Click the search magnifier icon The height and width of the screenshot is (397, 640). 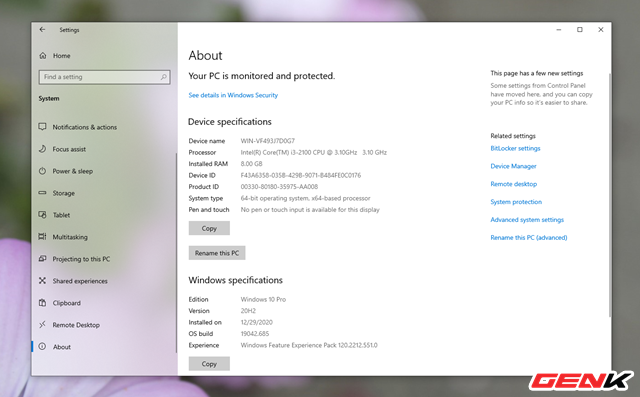tap(163, 77)
